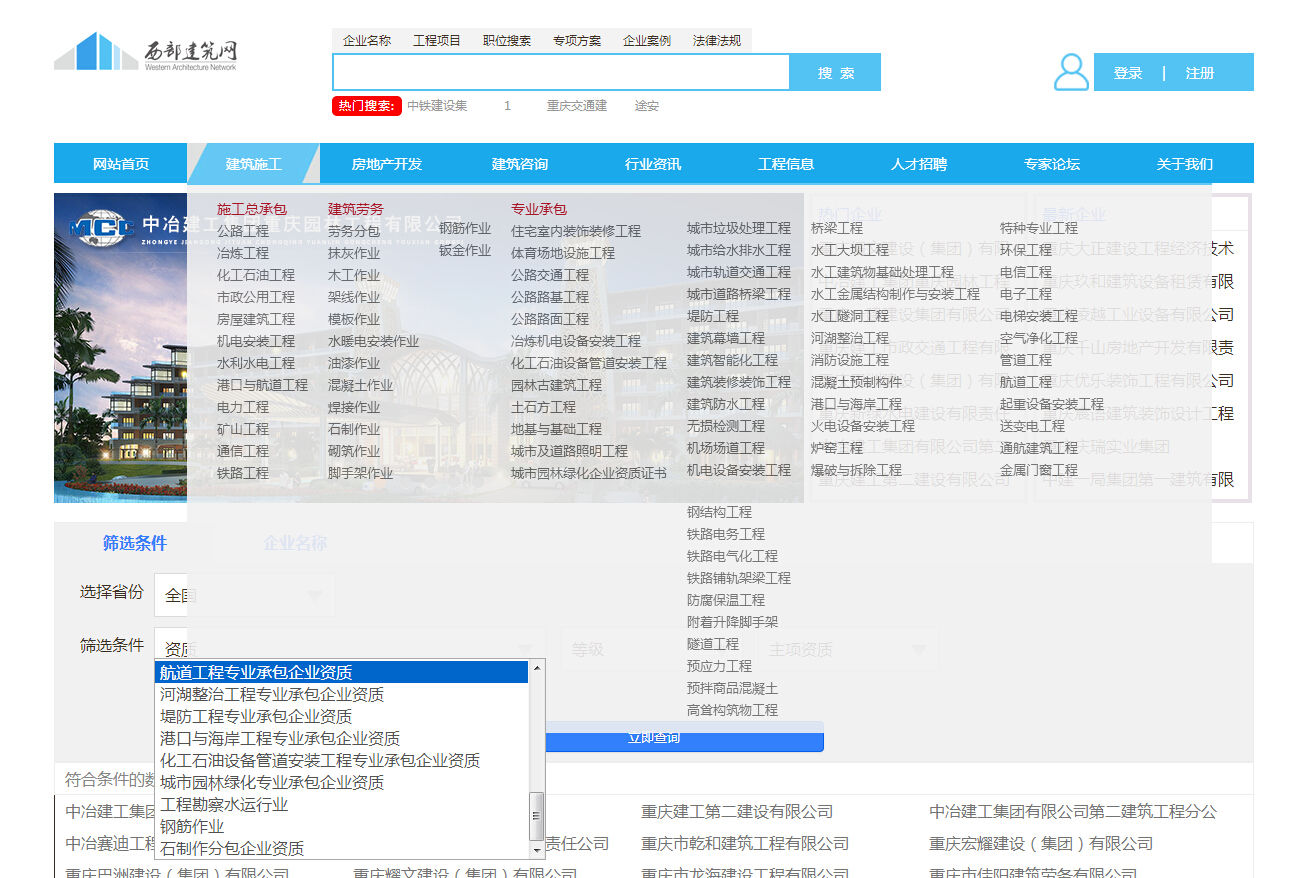Click the dropdown list scroll-down arrow
Screen dimensions: 1302x878
pos(537,851)
